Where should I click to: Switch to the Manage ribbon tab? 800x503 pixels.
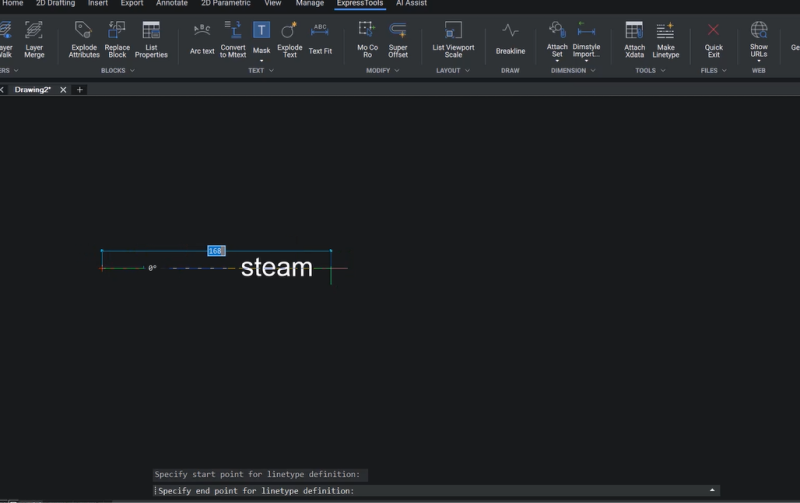coord(310,4)
